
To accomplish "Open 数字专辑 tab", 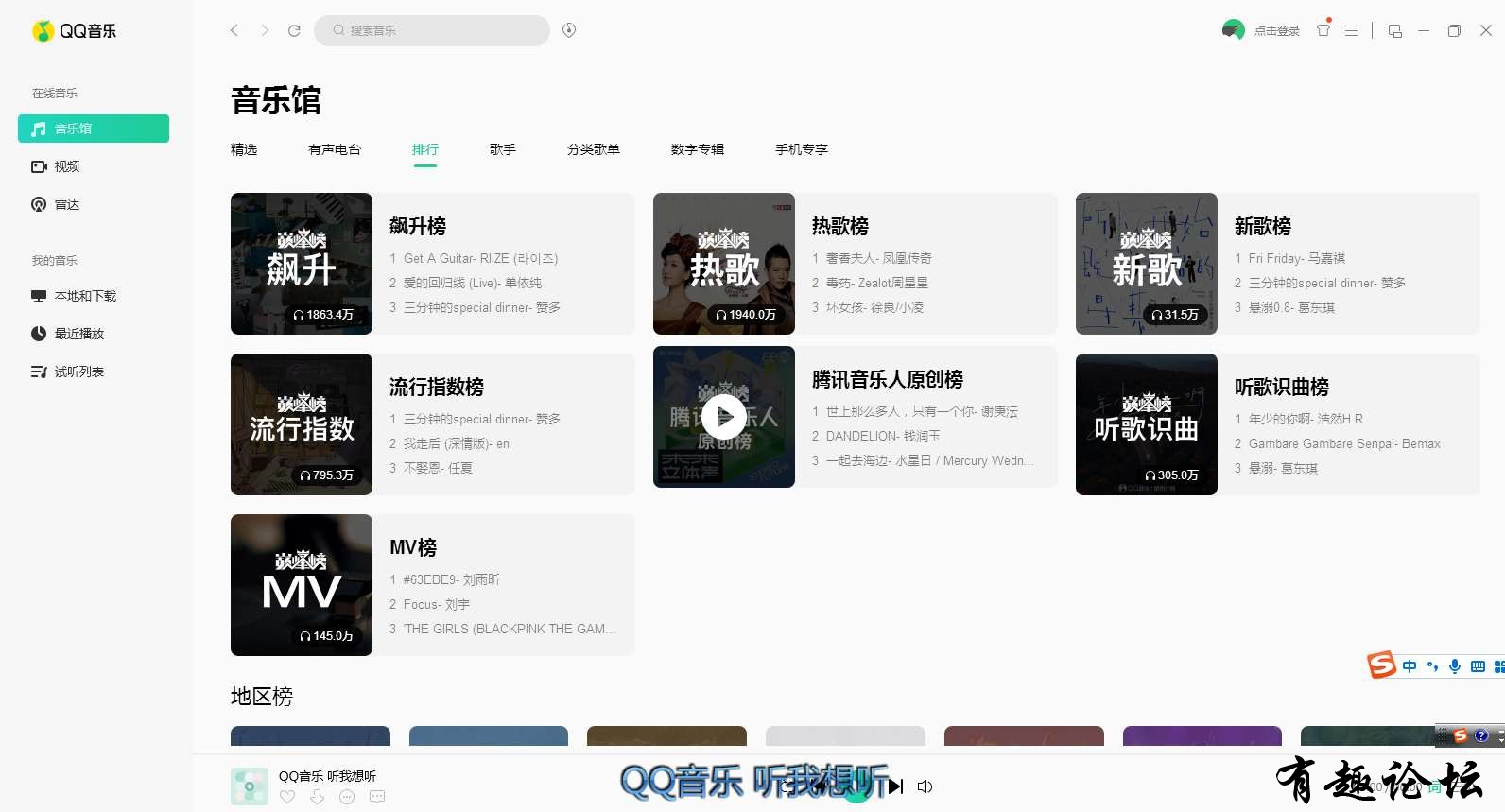I will [698, 149].
